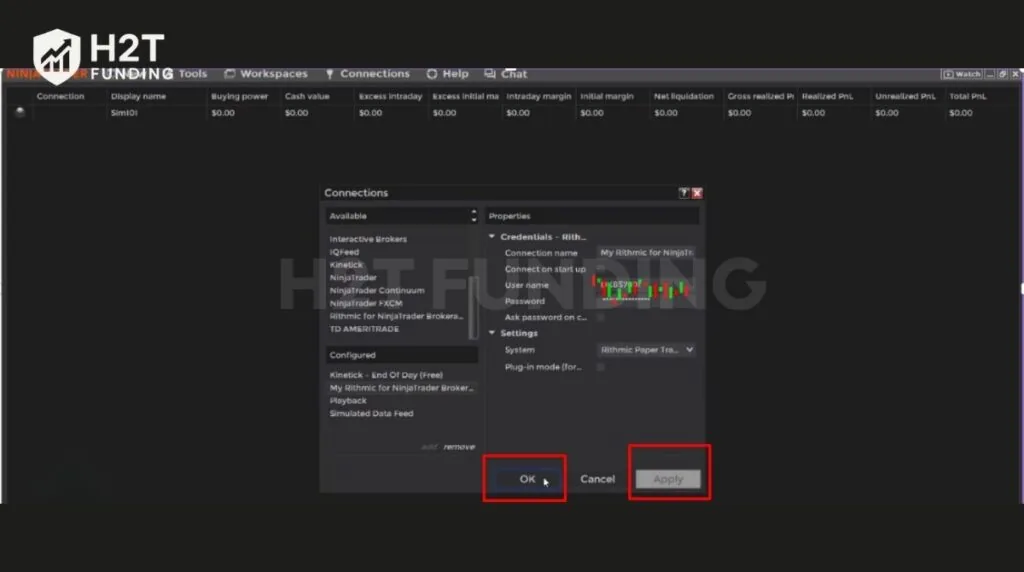The height and width of the screenshot is (572, 1024).
Task: Close the Connections dialog with the red X
Action: (x=697, y=193)
